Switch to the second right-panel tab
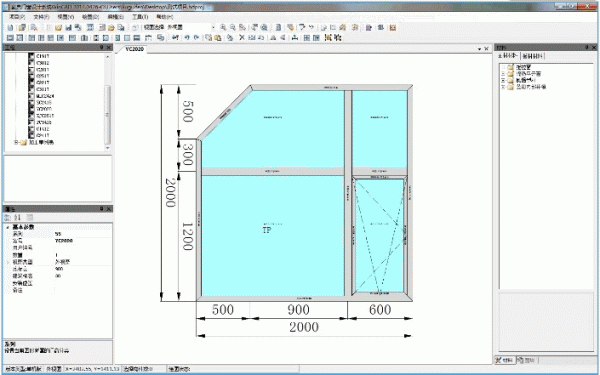Image resolution: width=600 pixels, height=375 pixels. coord(533,56)
